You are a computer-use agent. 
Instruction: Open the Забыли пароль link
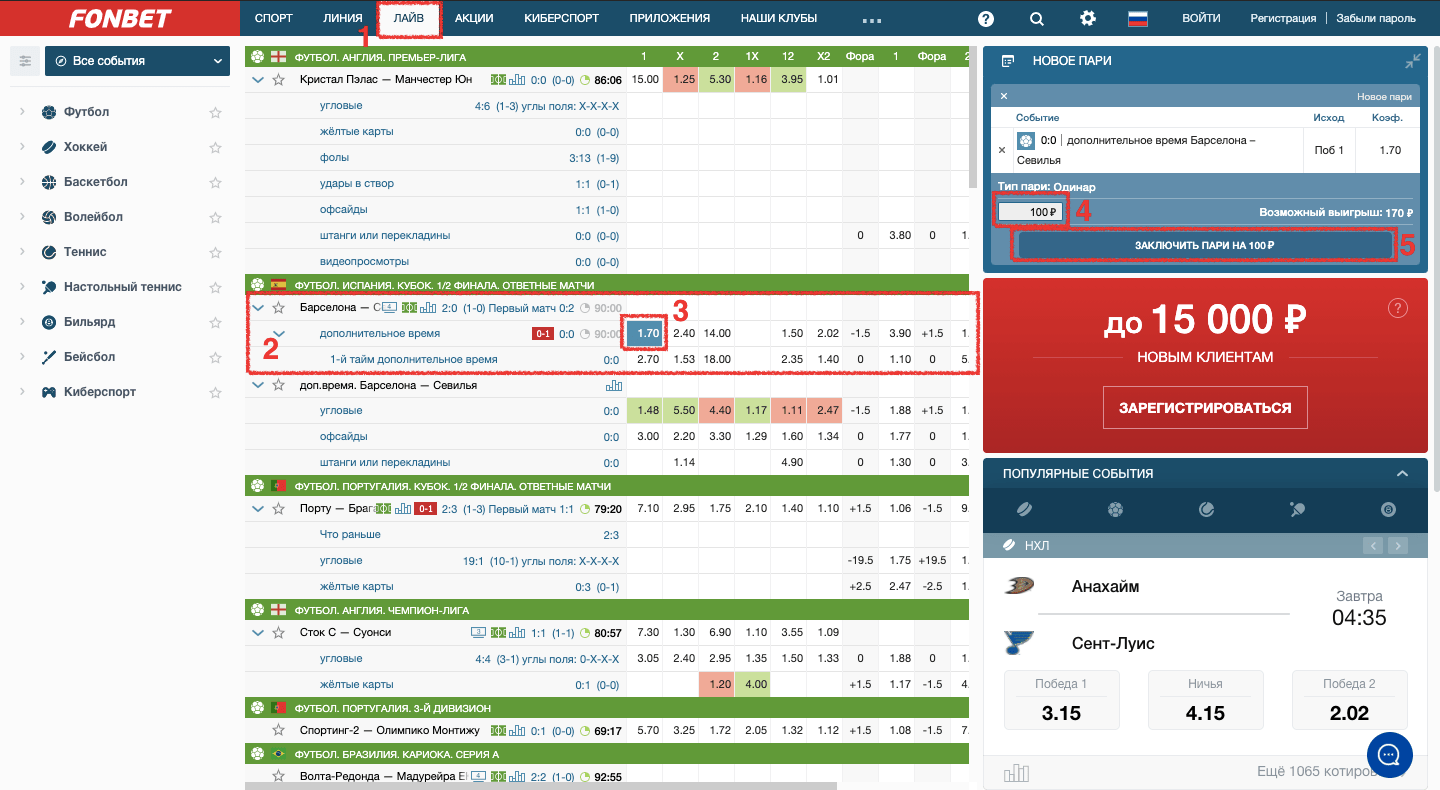pos(1376,18)
